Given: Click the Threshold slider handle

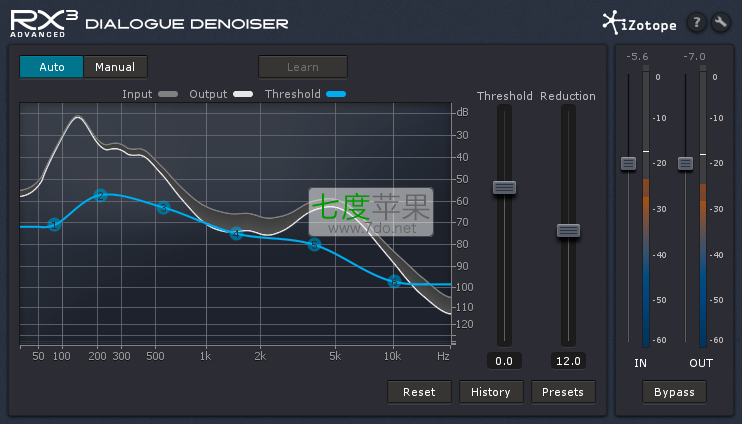Looking at the screenshot, I should pos(504,187).
